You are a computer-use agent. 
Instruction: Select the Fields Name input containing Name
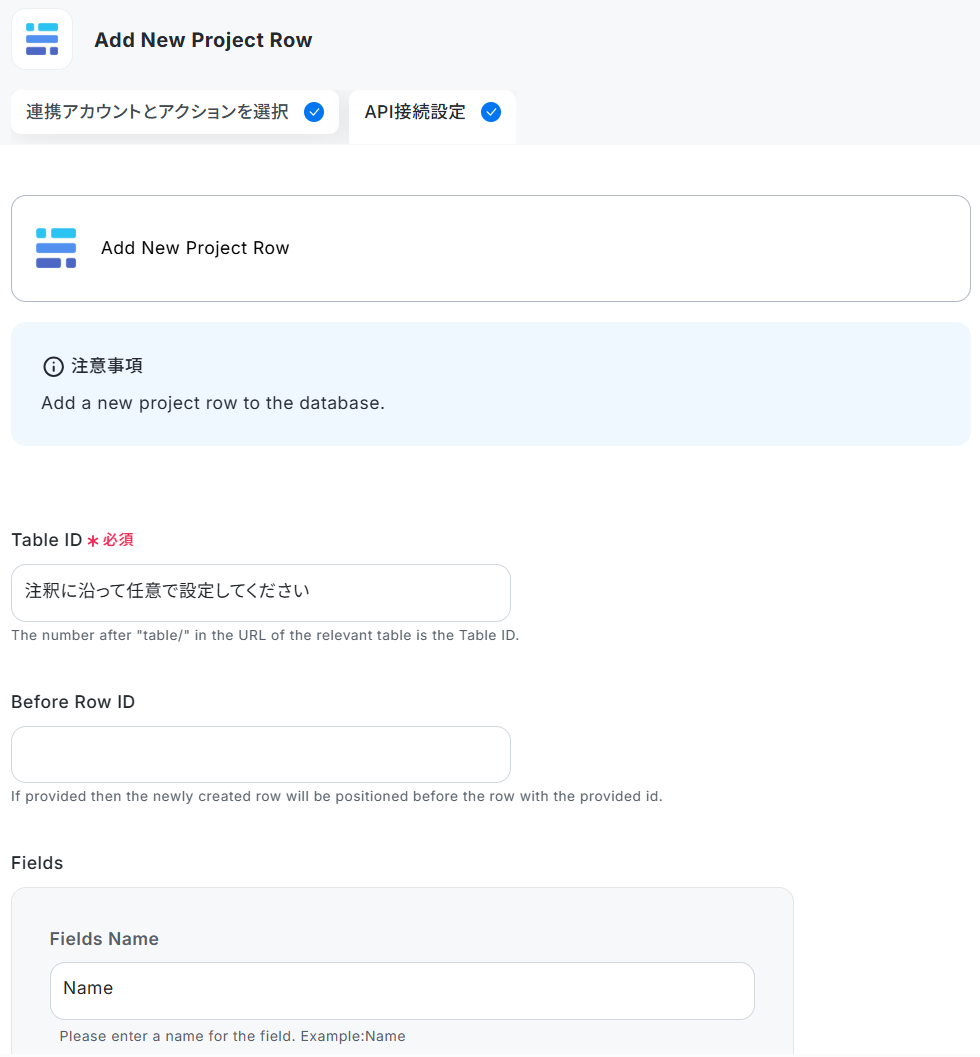click(x=402, y=990)
